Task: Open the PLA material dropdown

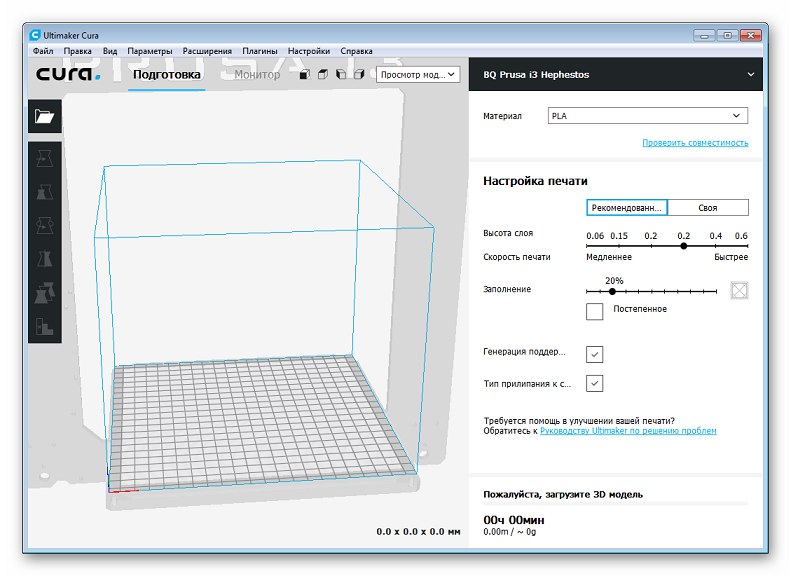Action: [x=648, y=116]
